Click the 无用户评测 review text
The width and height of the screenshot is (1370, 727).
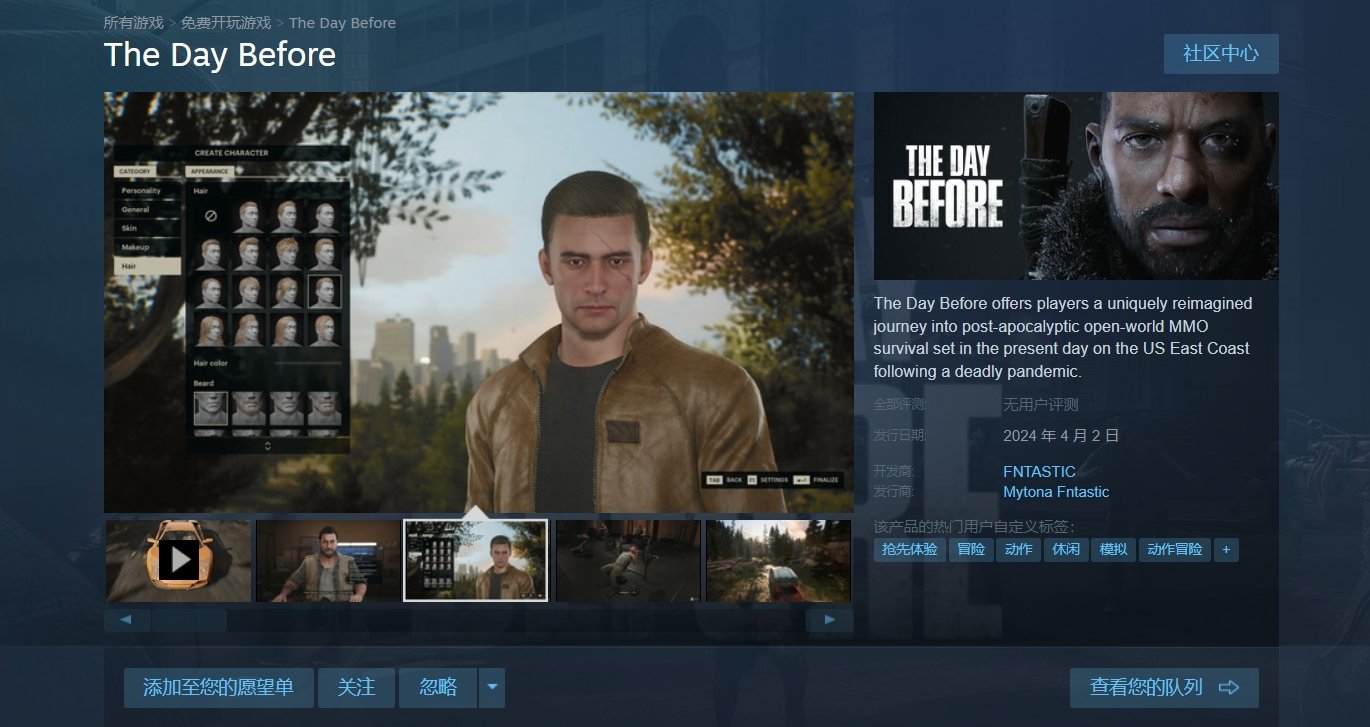(1041, 405)
